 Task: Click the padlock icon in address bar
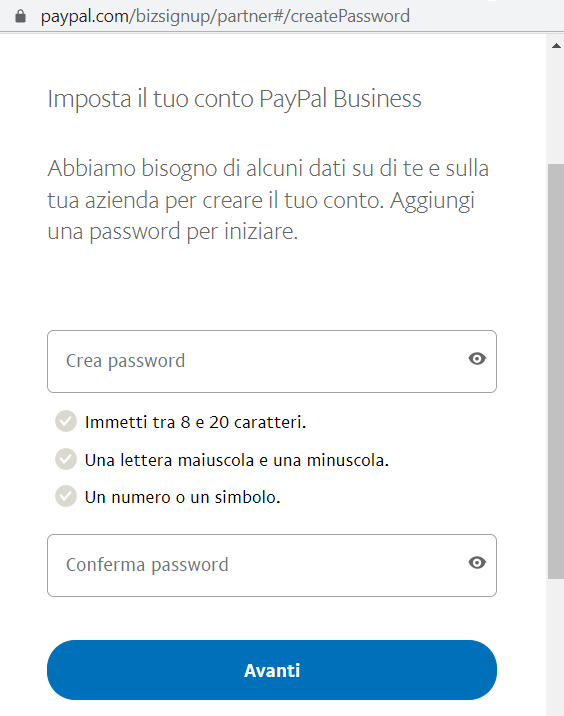click(20, 16)
